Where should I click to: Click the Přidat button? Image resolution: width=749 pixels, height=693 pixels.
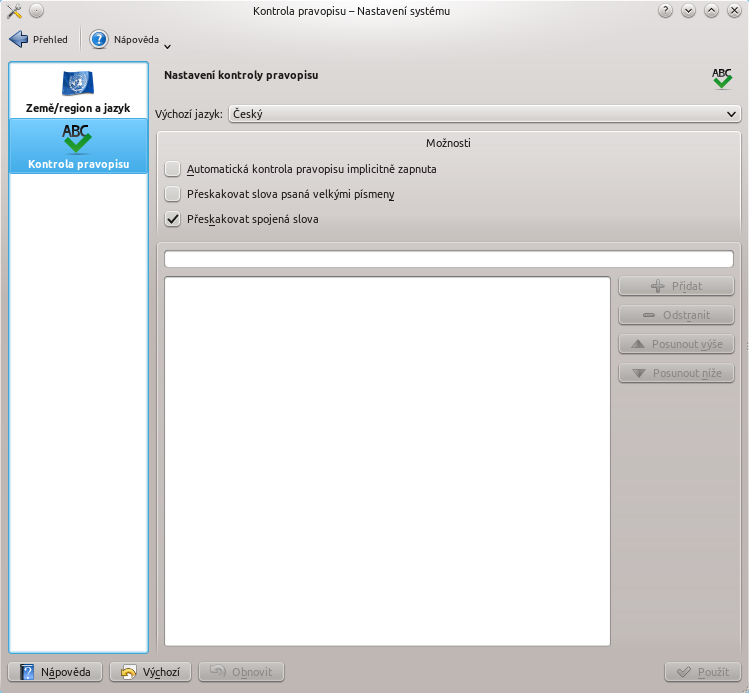pyautogui.click(x=676, y=286)
